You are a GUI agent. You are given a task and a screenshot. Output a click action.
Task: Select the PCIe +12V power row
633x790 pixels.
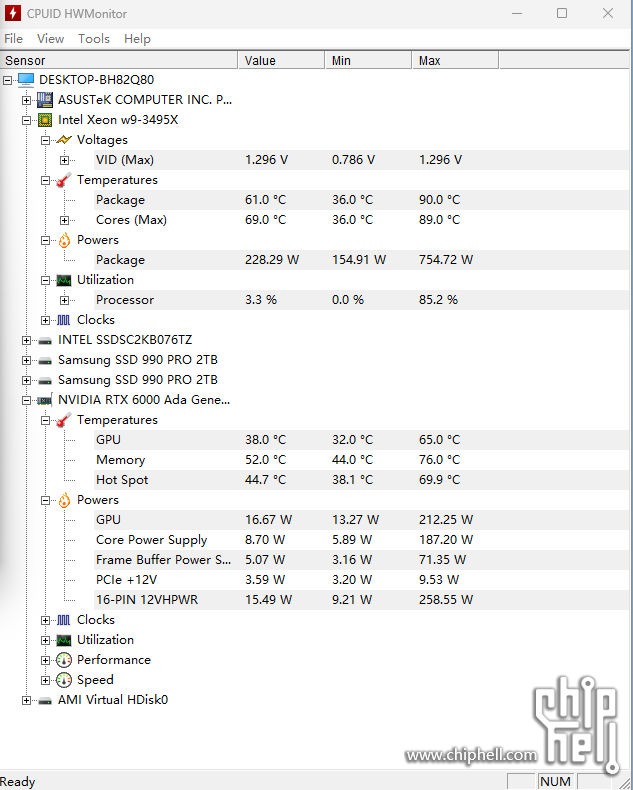pyautogui.click(x=362, y=580)
